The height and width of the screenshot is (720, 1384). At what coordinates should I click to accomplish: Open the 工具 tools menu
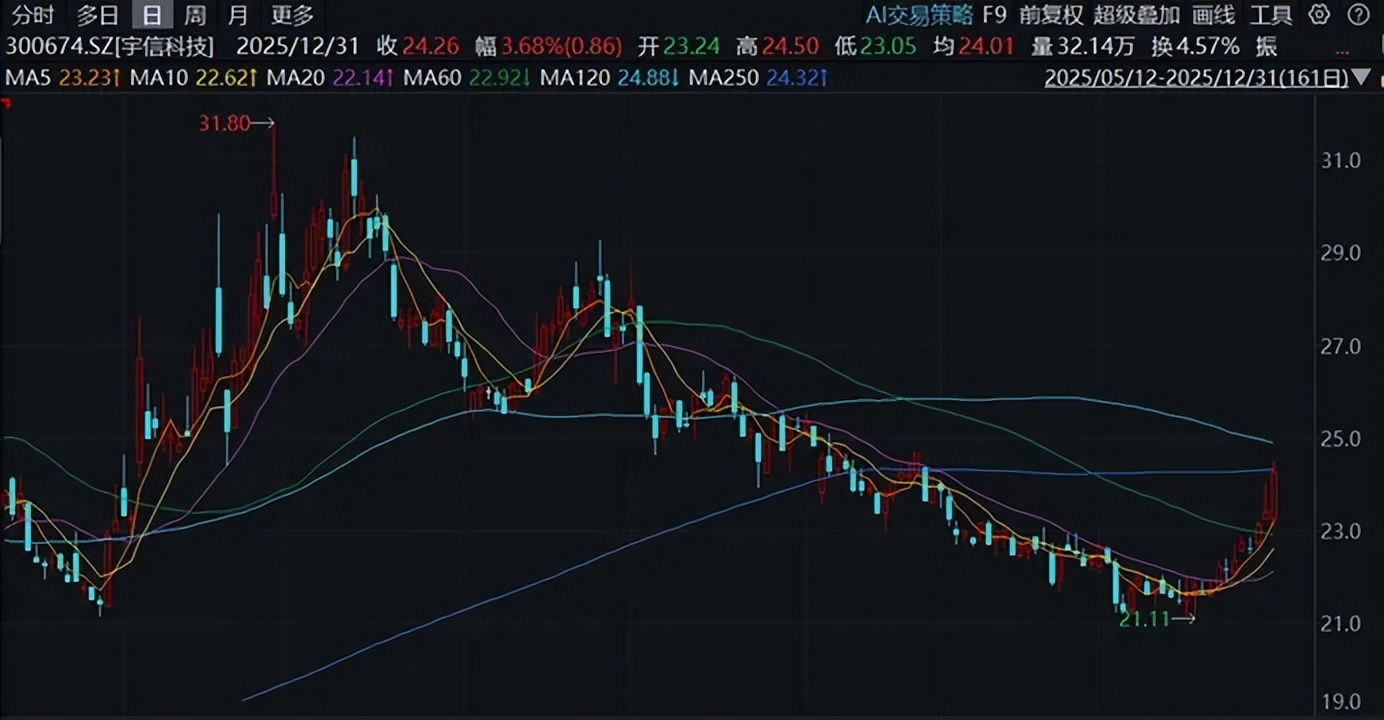pyautogui.click(x=1271, y=15)
